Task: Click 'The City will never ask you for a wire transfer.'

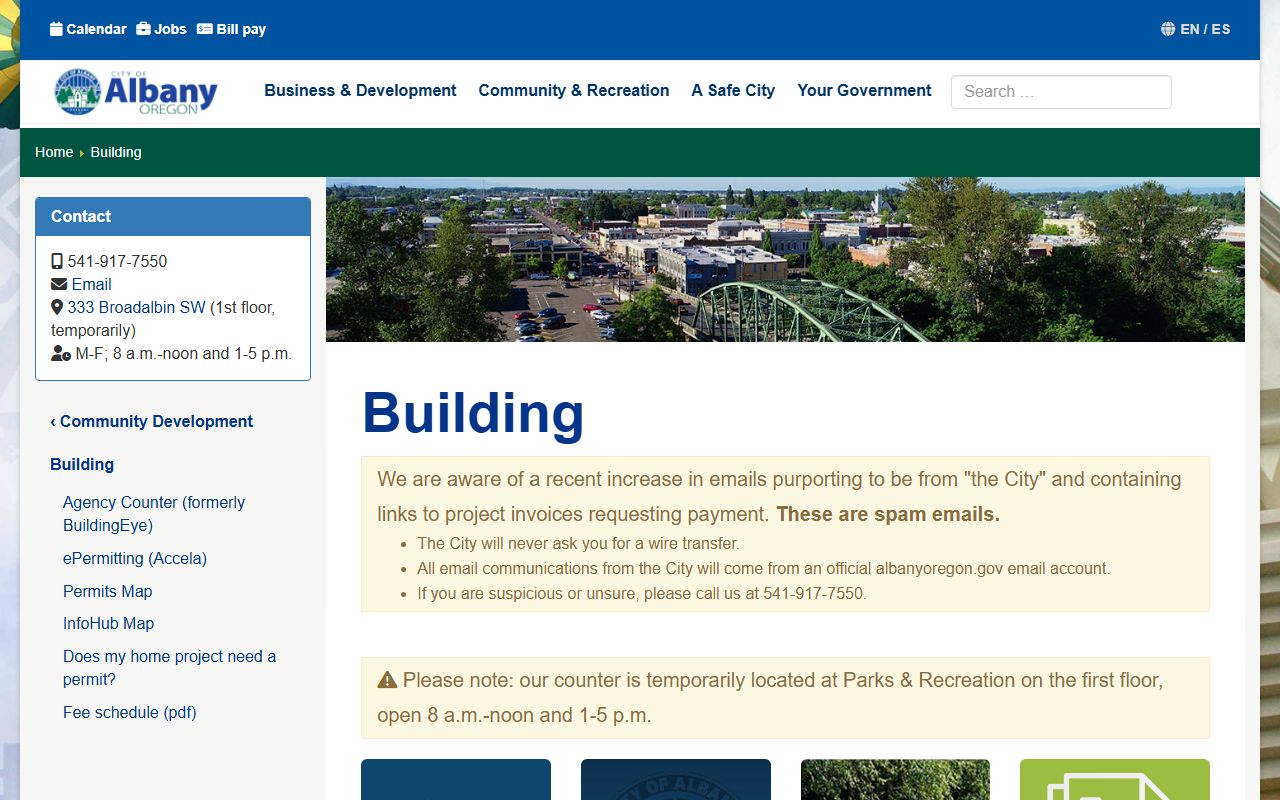Action: click(x=578, y=544)
